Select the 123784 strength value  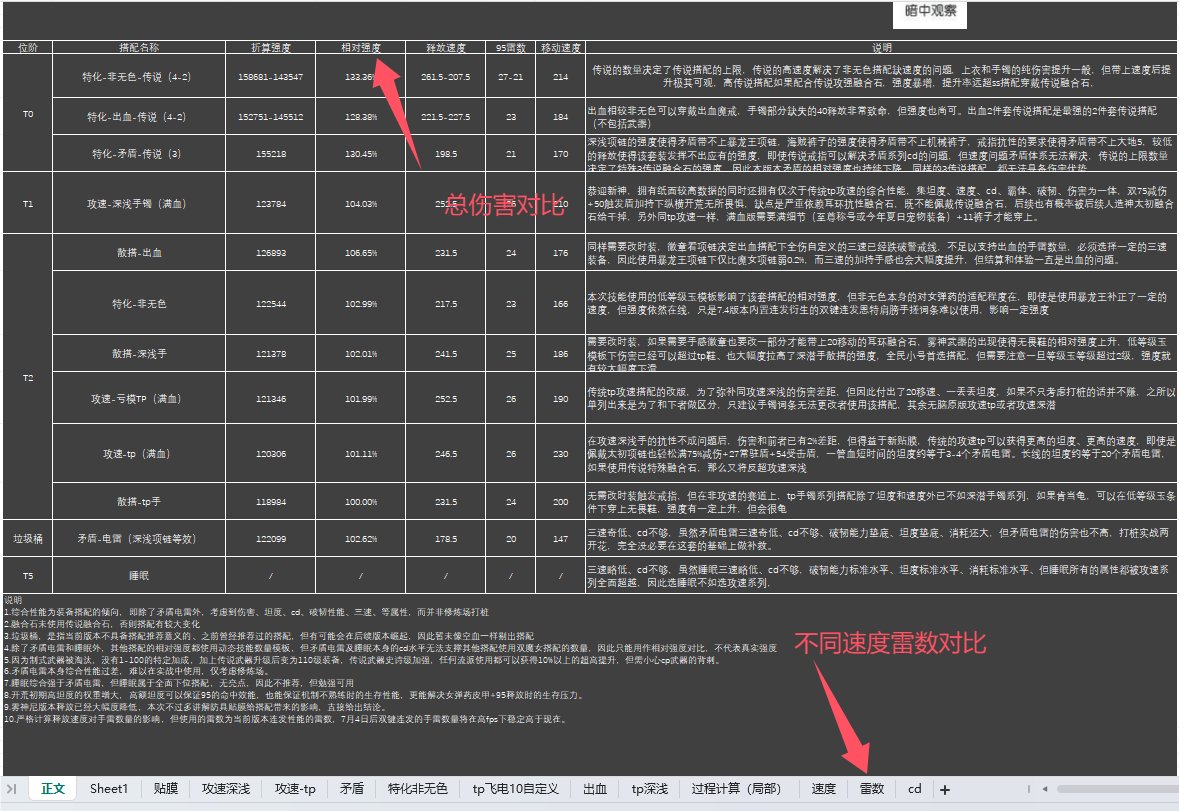271,204
